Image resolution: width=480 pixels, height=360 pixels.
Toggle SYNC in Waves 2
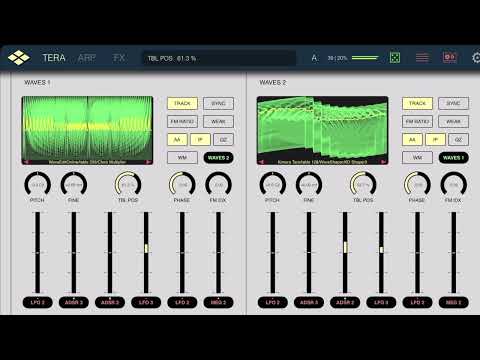tap(453, 103)
